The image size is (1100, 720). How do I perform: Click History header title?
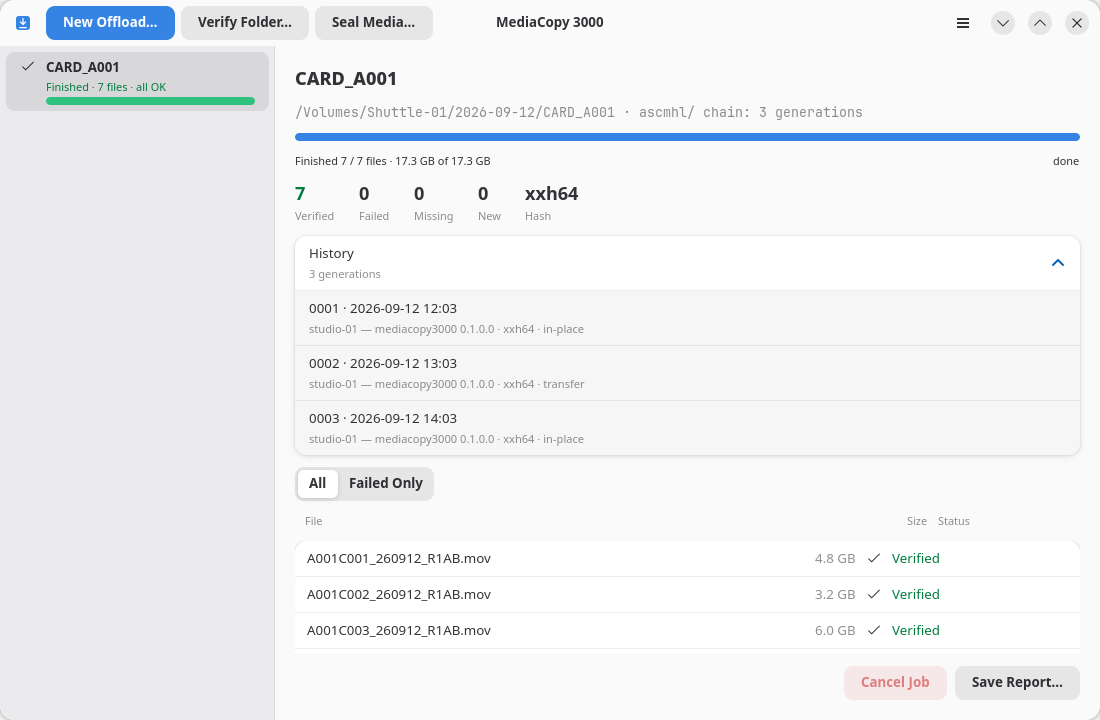coord(331,253)
